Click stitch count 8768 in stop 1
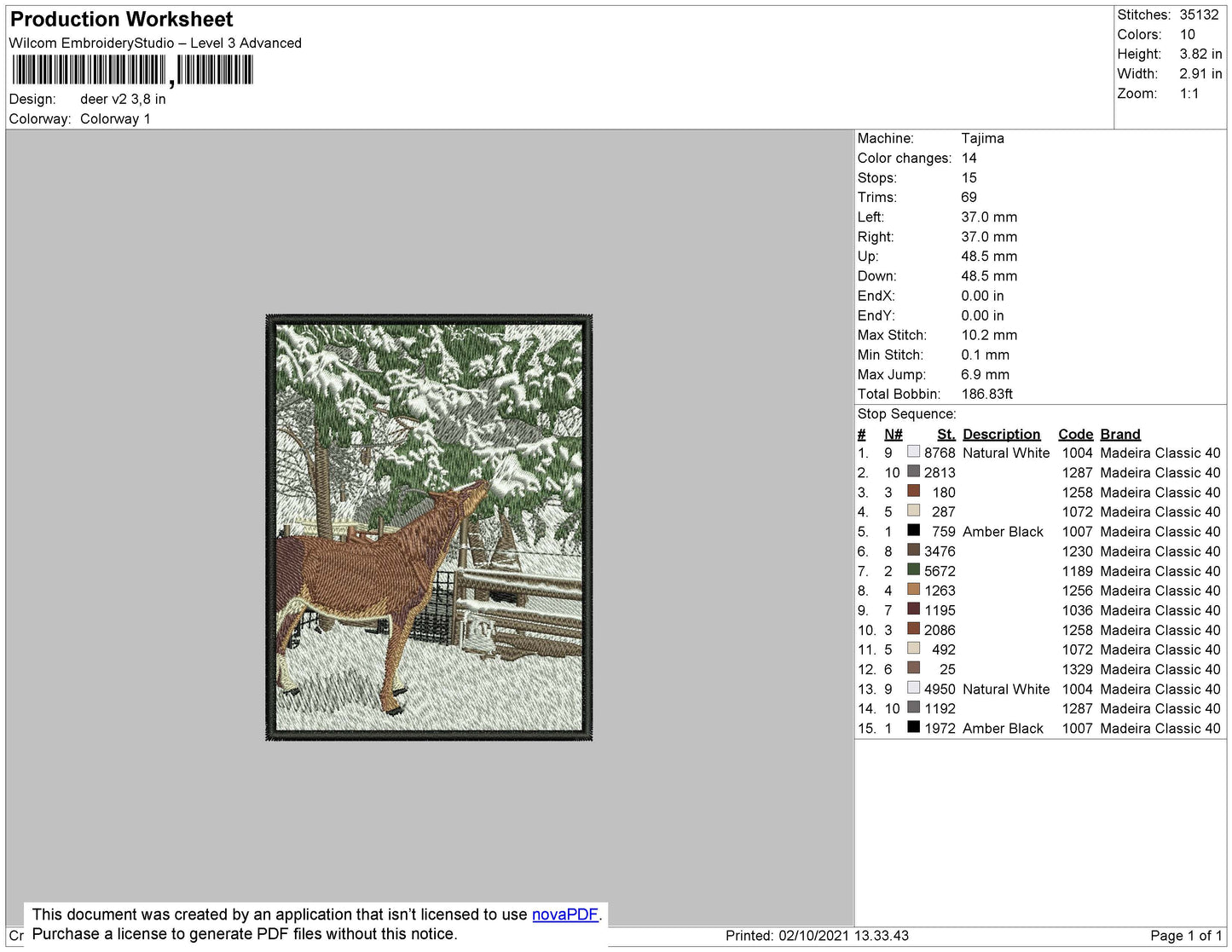The height and width of the screenshot is (952, 1232). pos(940,453)
